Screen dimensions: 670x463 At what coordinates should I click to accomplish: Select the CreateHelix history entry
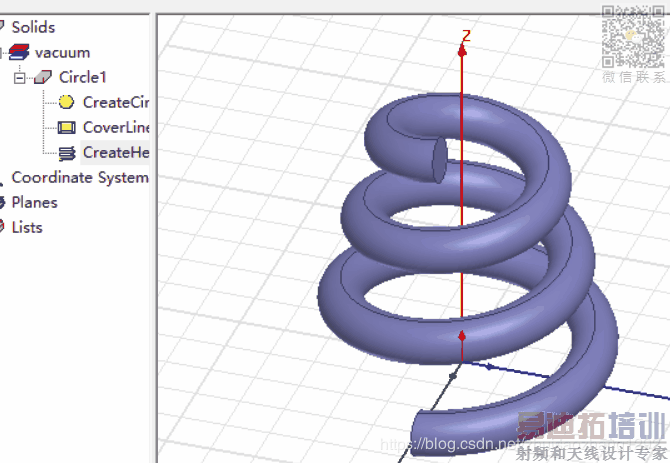click(115, 152)
